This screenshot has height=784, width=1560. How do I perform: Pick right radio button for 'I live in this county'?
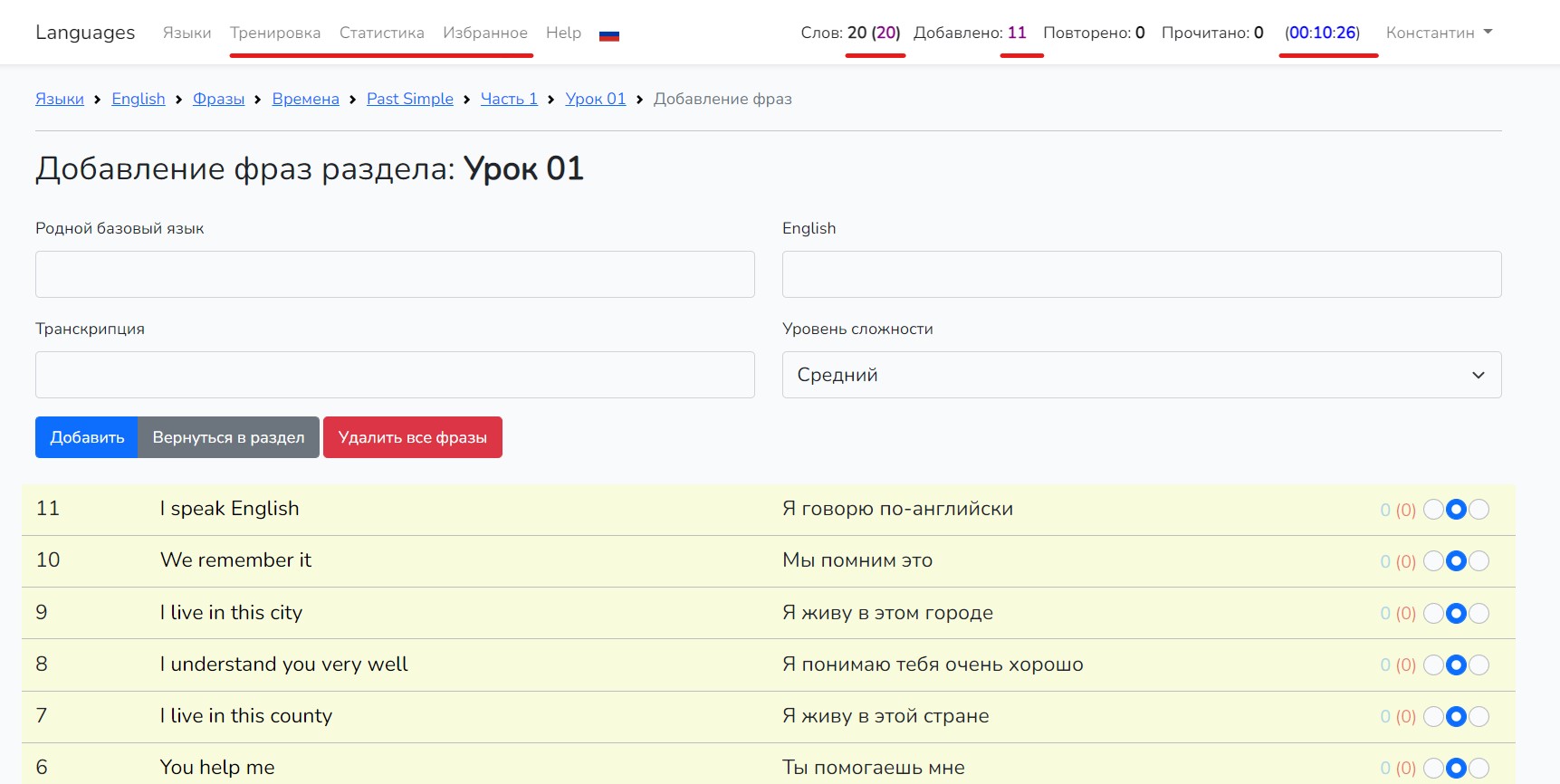coord(1479,716)
